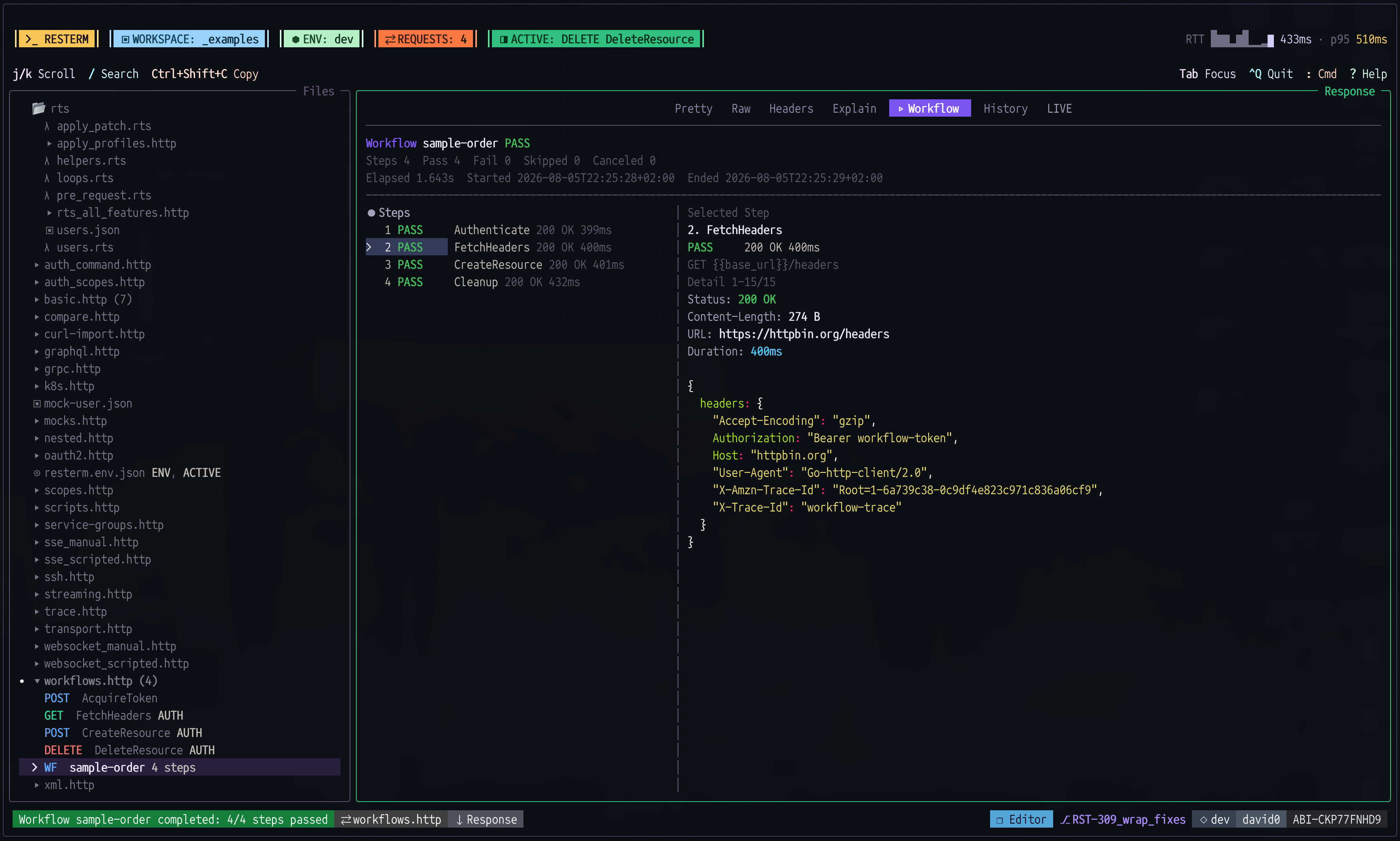Click the gear icon for resterm.env.json
Screen dimensions: 1400x841
[x=37, y=473]
